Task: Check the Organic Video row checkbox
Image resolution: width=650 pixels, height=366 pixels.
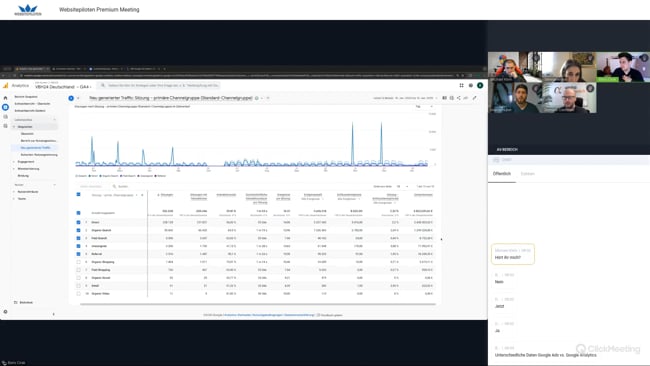Action: click(78, 293)
